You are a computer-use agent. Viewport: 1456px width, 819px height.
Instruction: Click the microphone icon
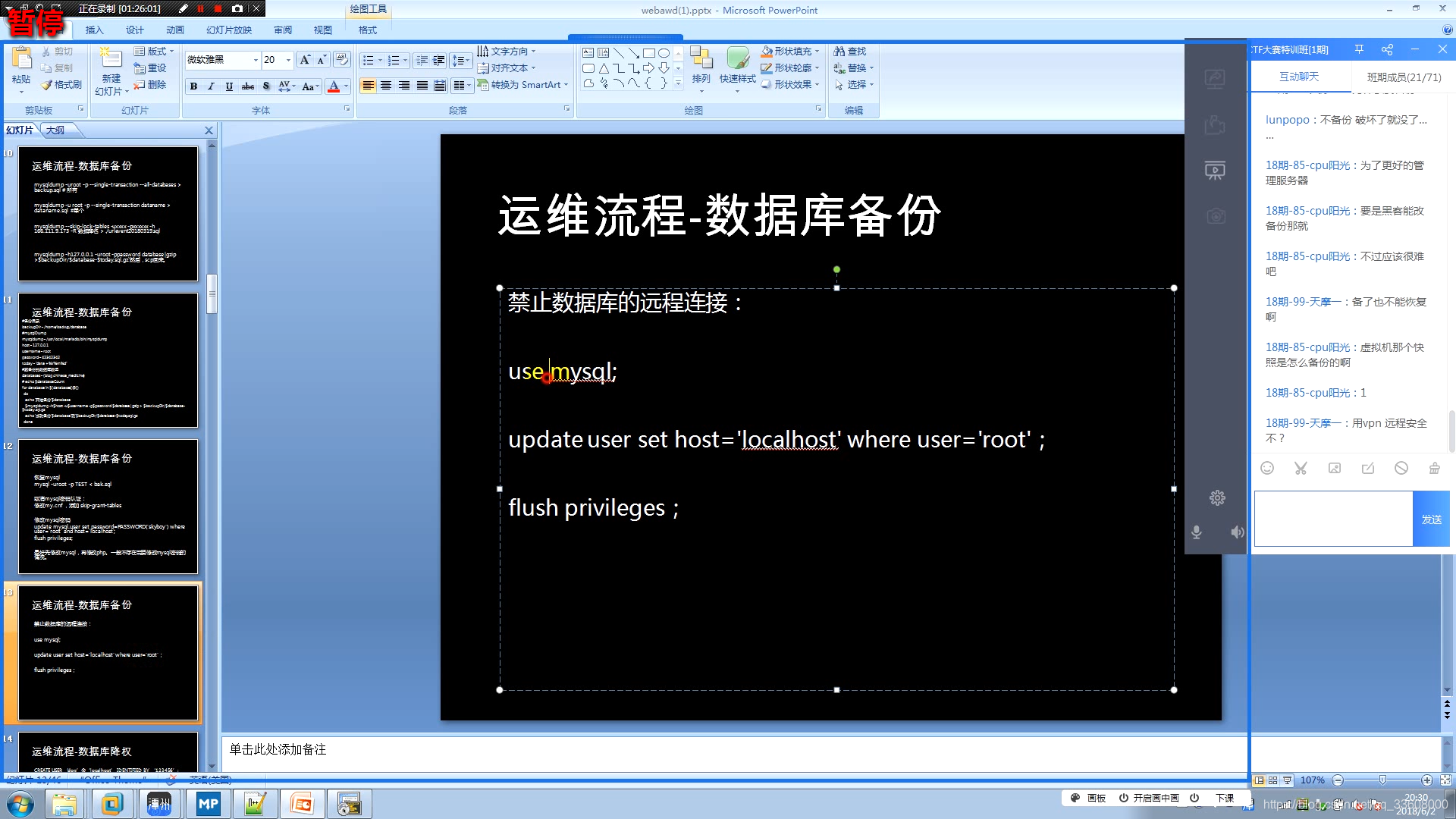point(1197,532)
